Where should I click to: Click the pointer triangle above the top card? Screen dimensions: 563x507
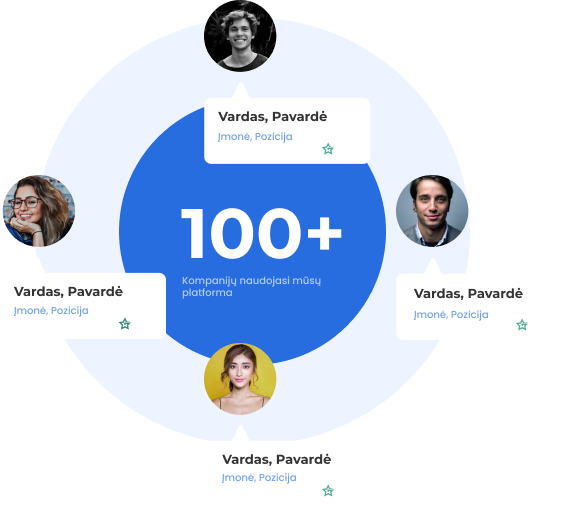pyautogui.click(x=240, y=91)
